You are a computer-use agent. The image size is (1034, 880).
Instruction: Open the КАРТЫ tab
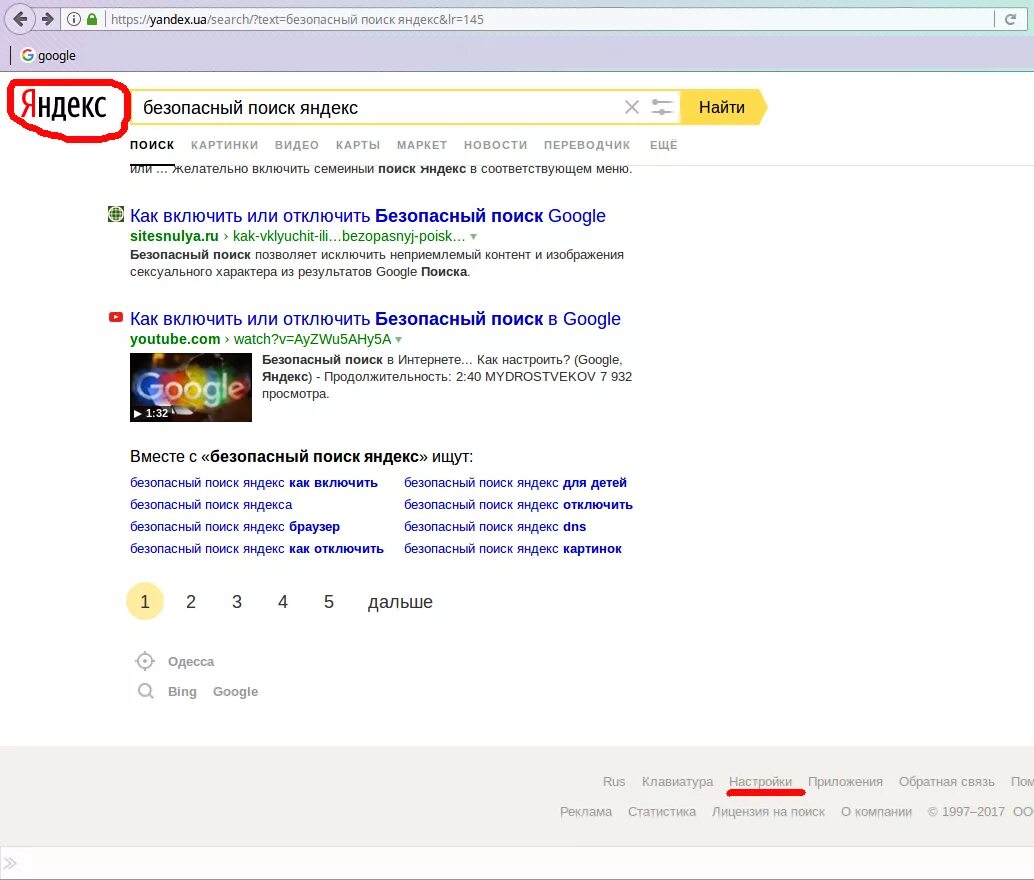pyautogui.click(x=358, y=145)
